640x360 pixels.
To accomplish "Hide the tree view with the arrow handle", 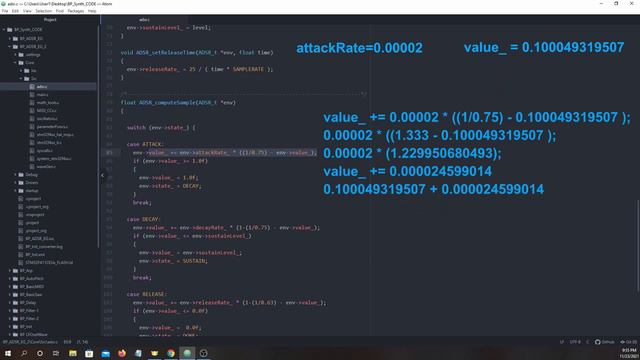I will 102,176.
